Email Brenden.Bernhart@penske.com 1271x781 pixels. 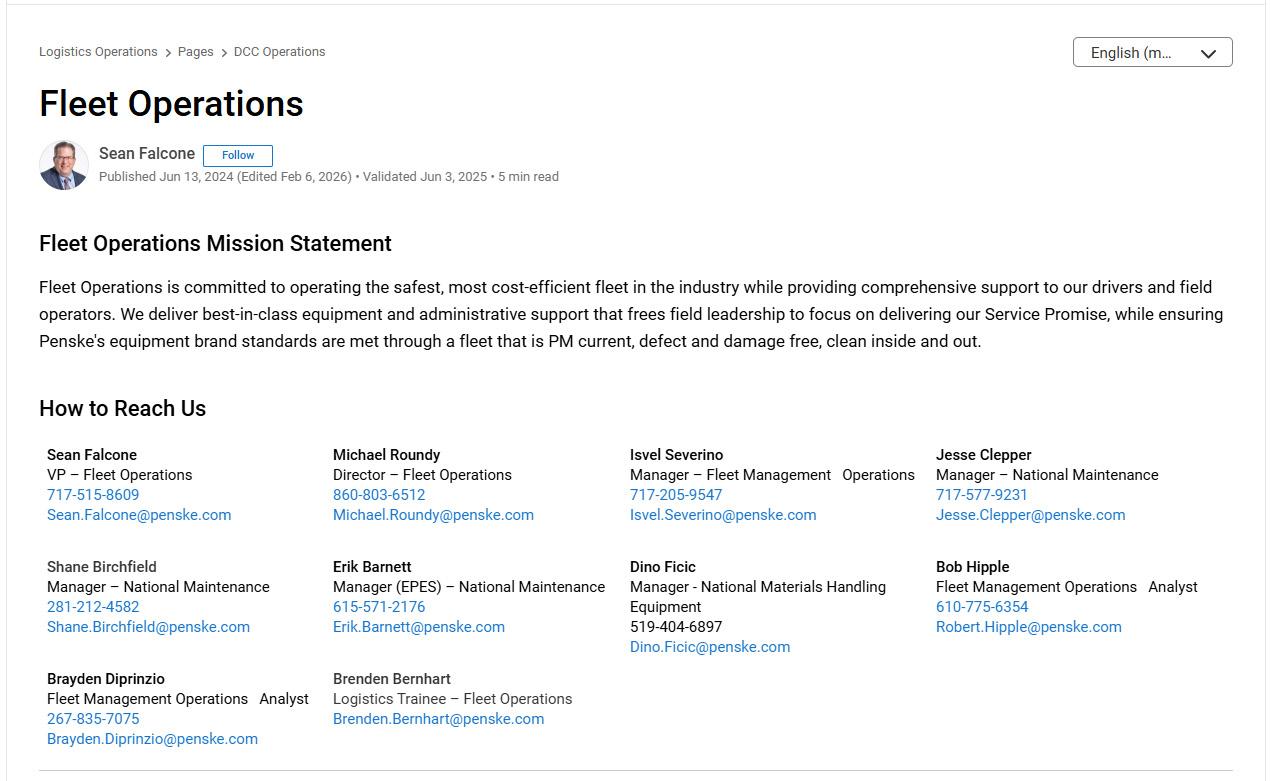438,719
